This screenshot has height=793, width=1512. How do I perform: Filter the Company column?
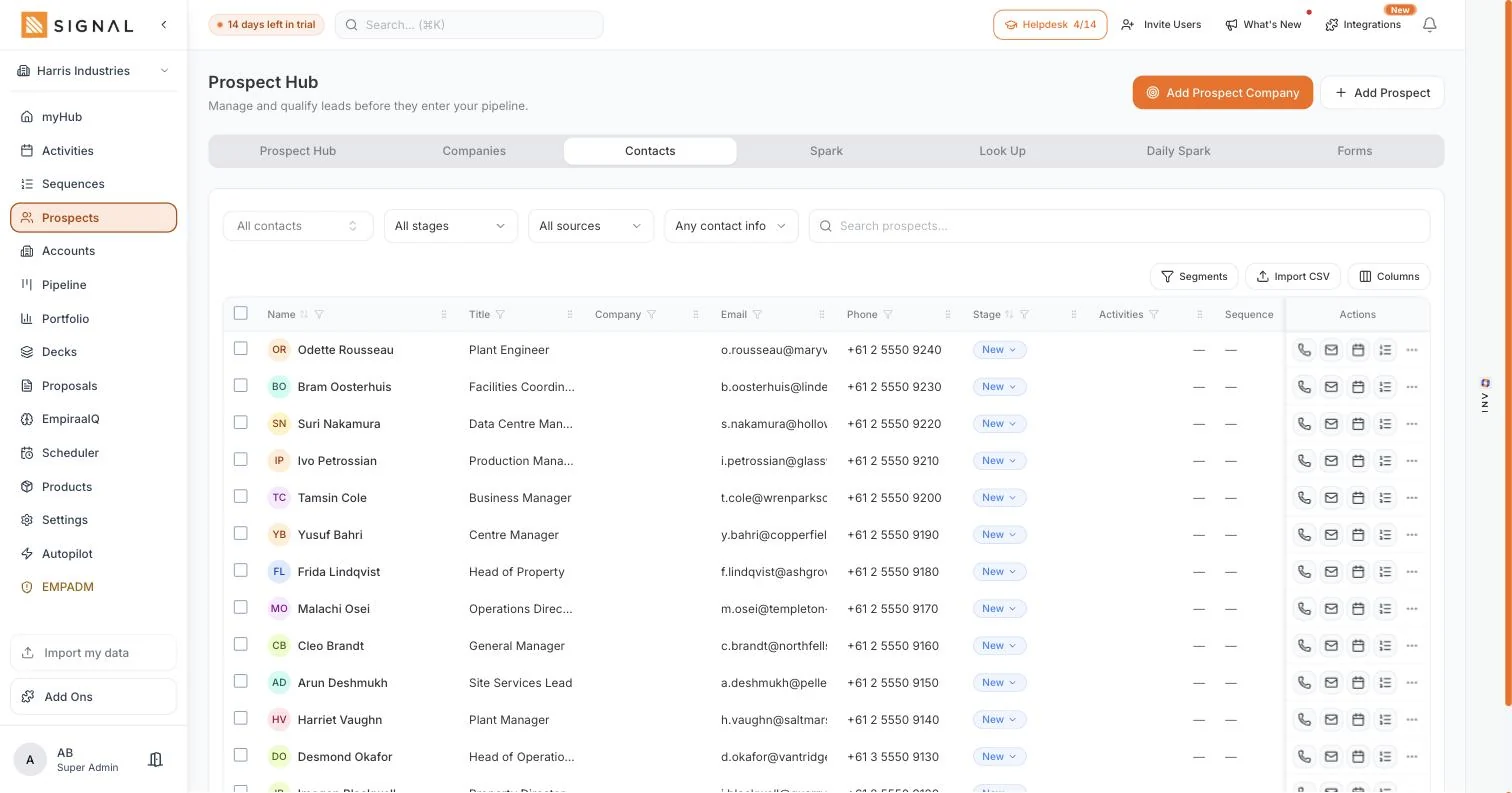point(651,315)
